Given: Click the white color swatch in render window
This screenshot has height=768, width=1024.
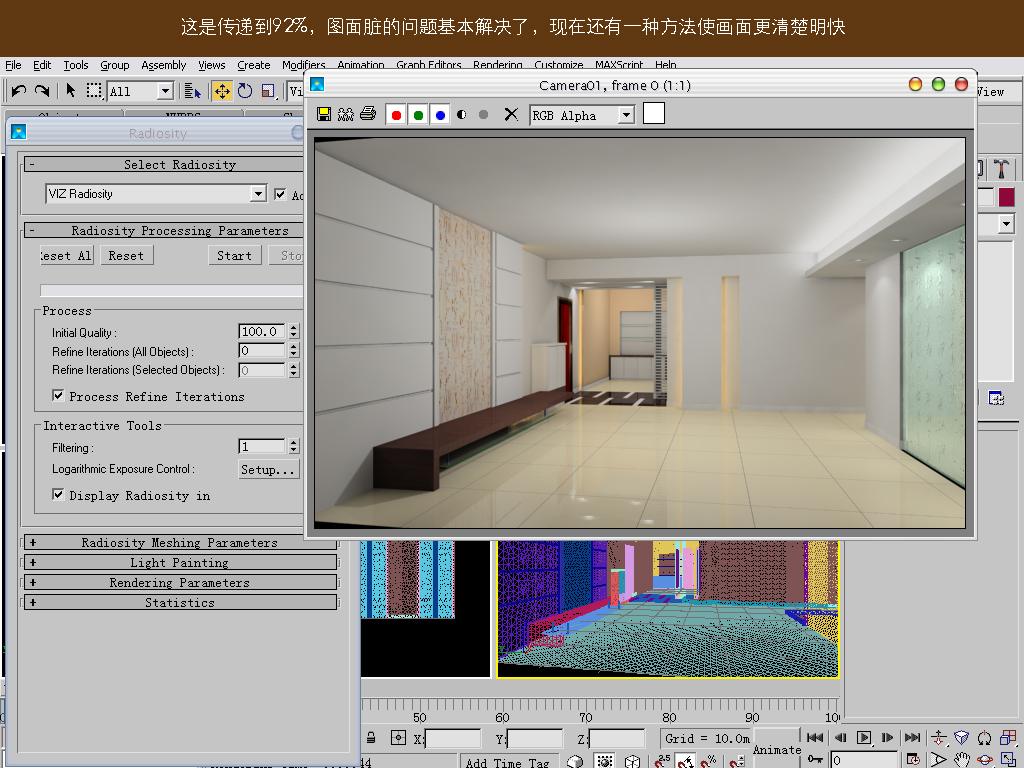Looking at the screenshot, I should [654, 113].
